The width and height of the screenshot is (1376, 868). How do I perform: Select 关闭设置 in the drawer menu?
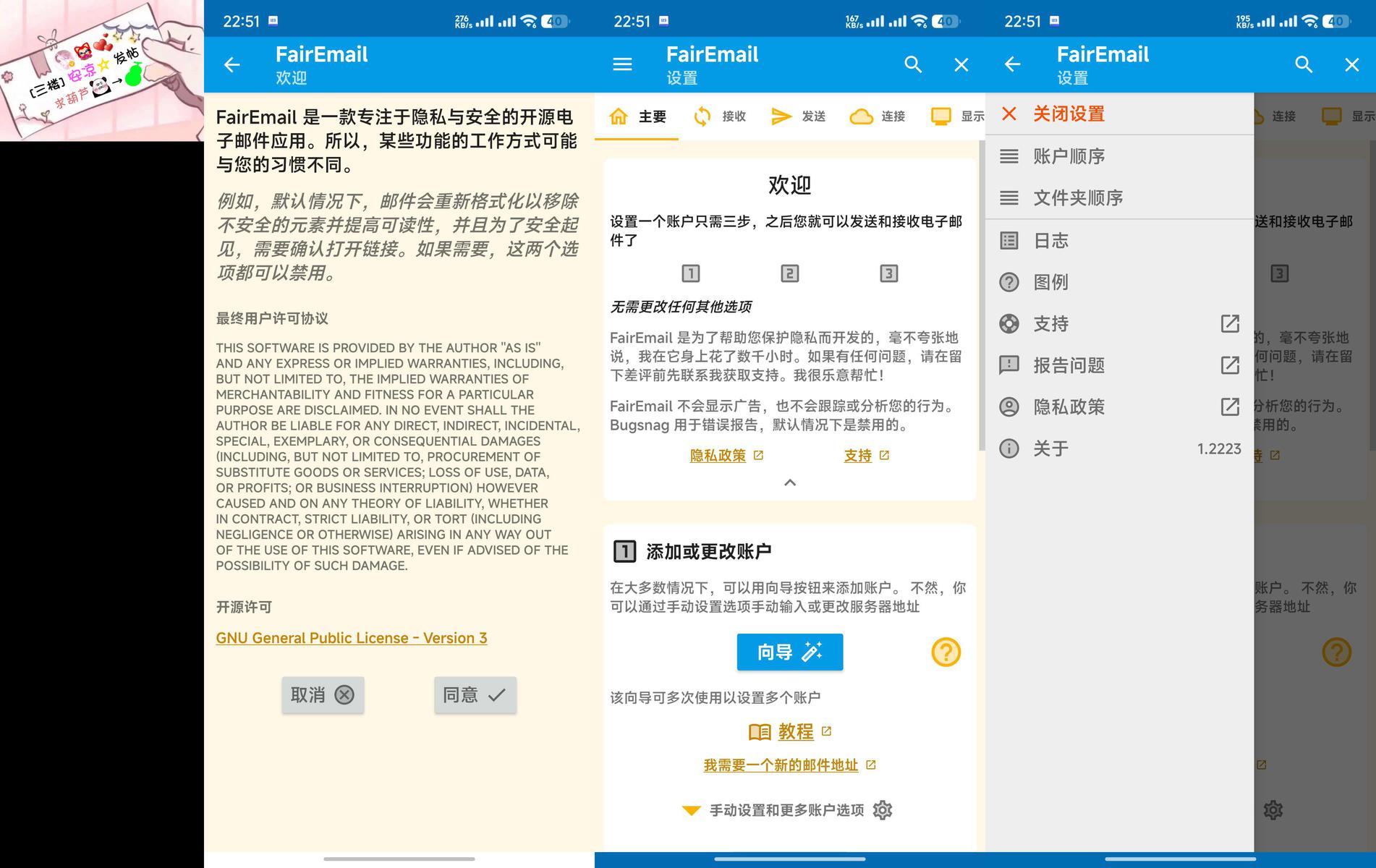click(x=1120, y=114)
